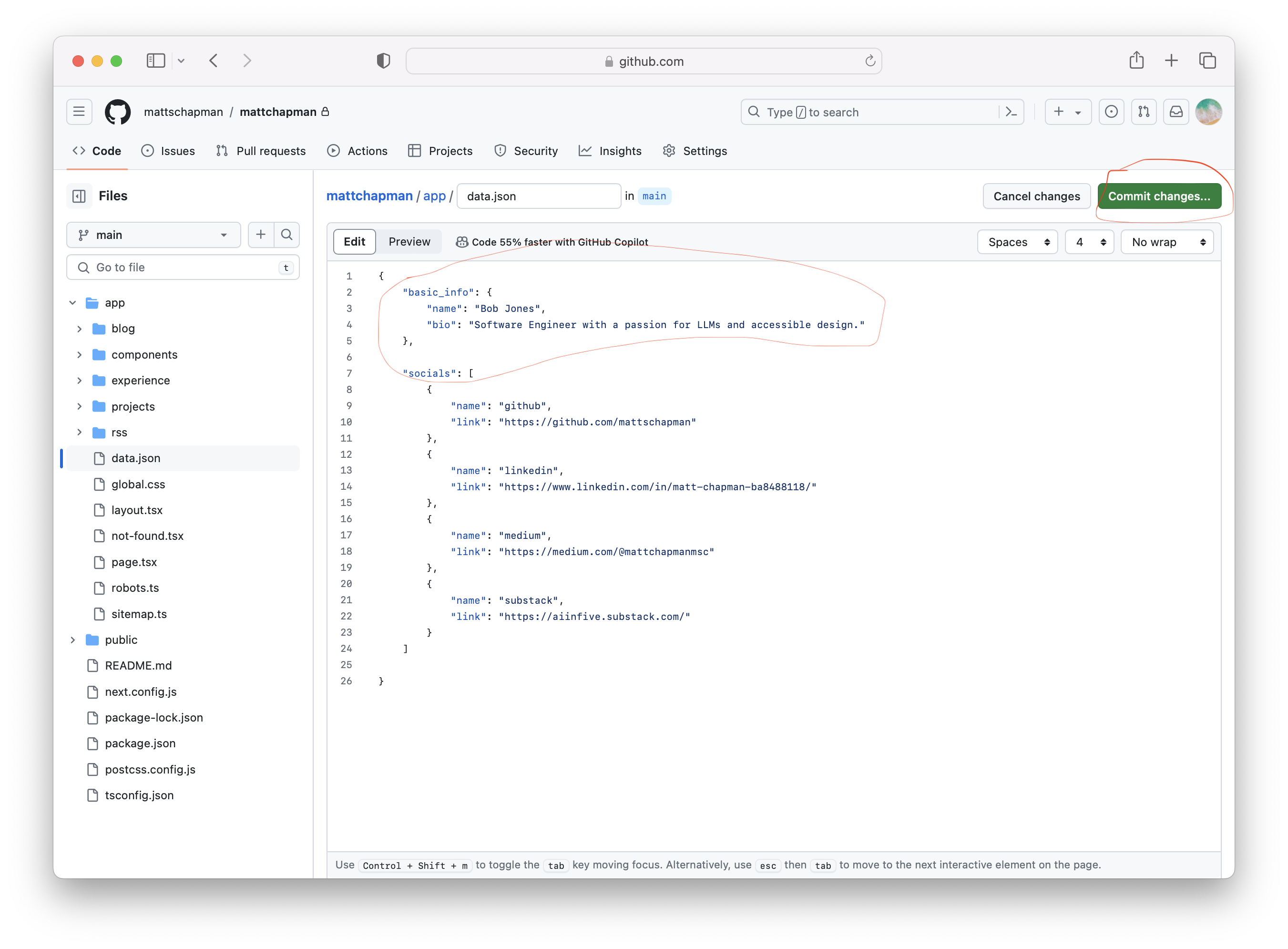Open the hamburger navigation menu
This screenshot has height=949, width=1288.
79,112
